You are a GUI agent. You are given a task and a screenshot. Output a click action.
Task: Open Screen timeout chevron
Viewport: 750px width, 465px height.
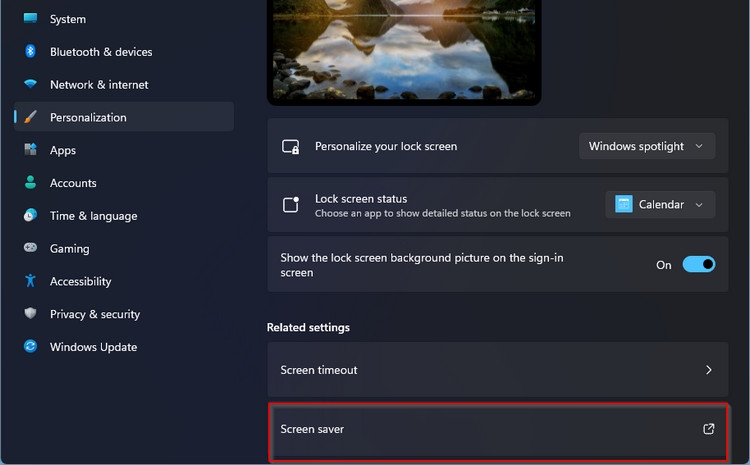pos(709,370)
